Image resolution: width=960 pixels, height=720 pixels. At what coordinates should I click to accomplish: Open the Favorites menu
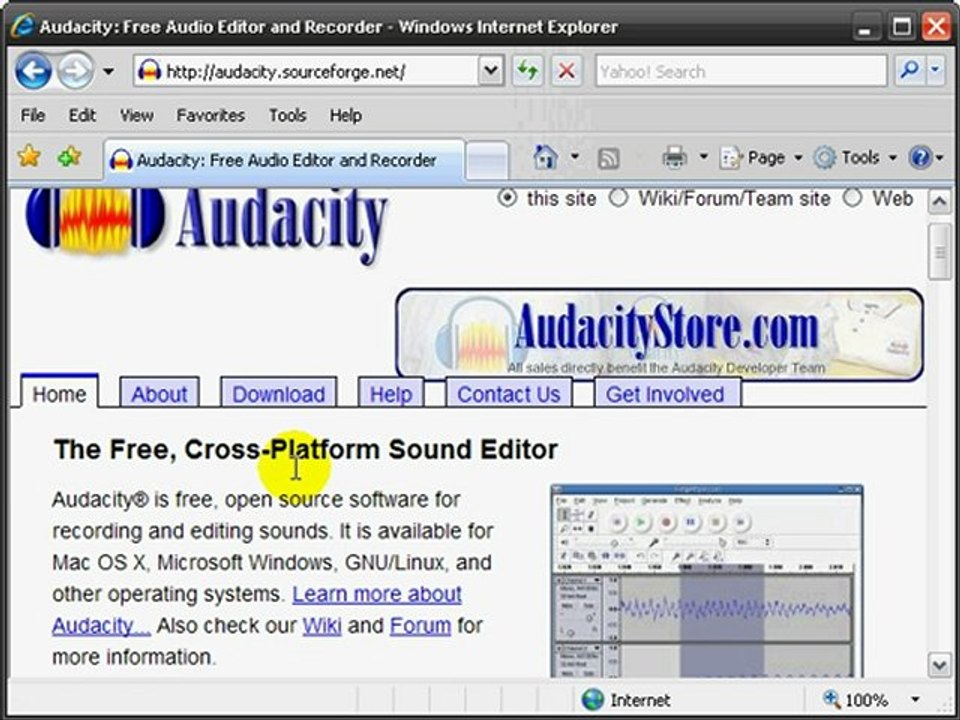(x=210, y=115)
